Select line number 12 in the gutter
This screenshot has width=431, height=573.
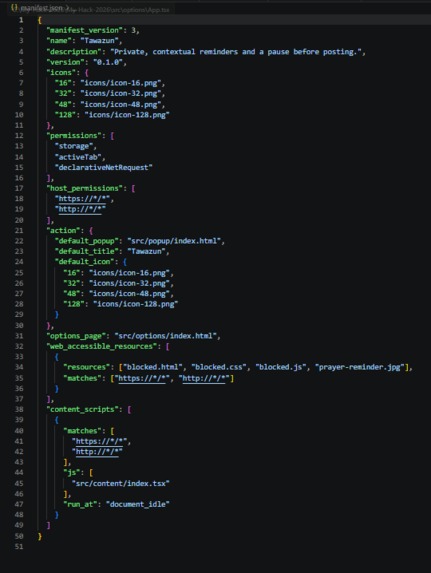point(19,136)
